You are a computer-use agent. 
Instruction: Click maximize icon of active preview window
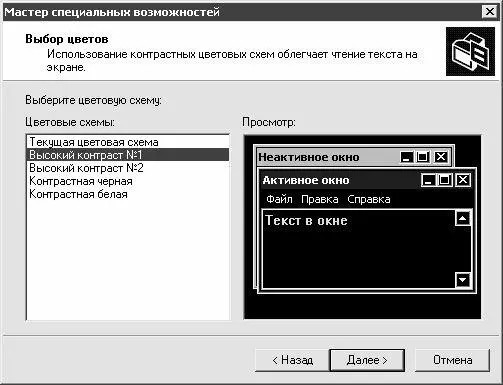444,180
